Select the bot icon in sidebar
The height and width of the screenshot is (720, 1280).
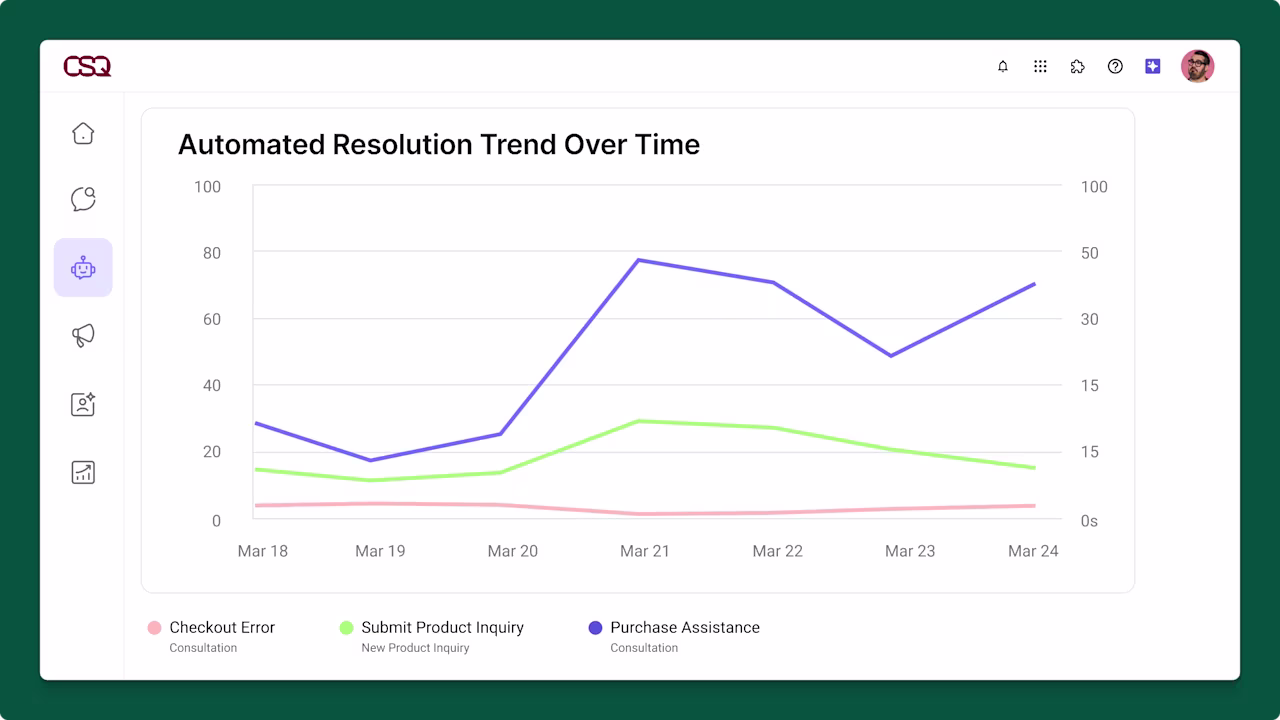click(x=83, y=267)
